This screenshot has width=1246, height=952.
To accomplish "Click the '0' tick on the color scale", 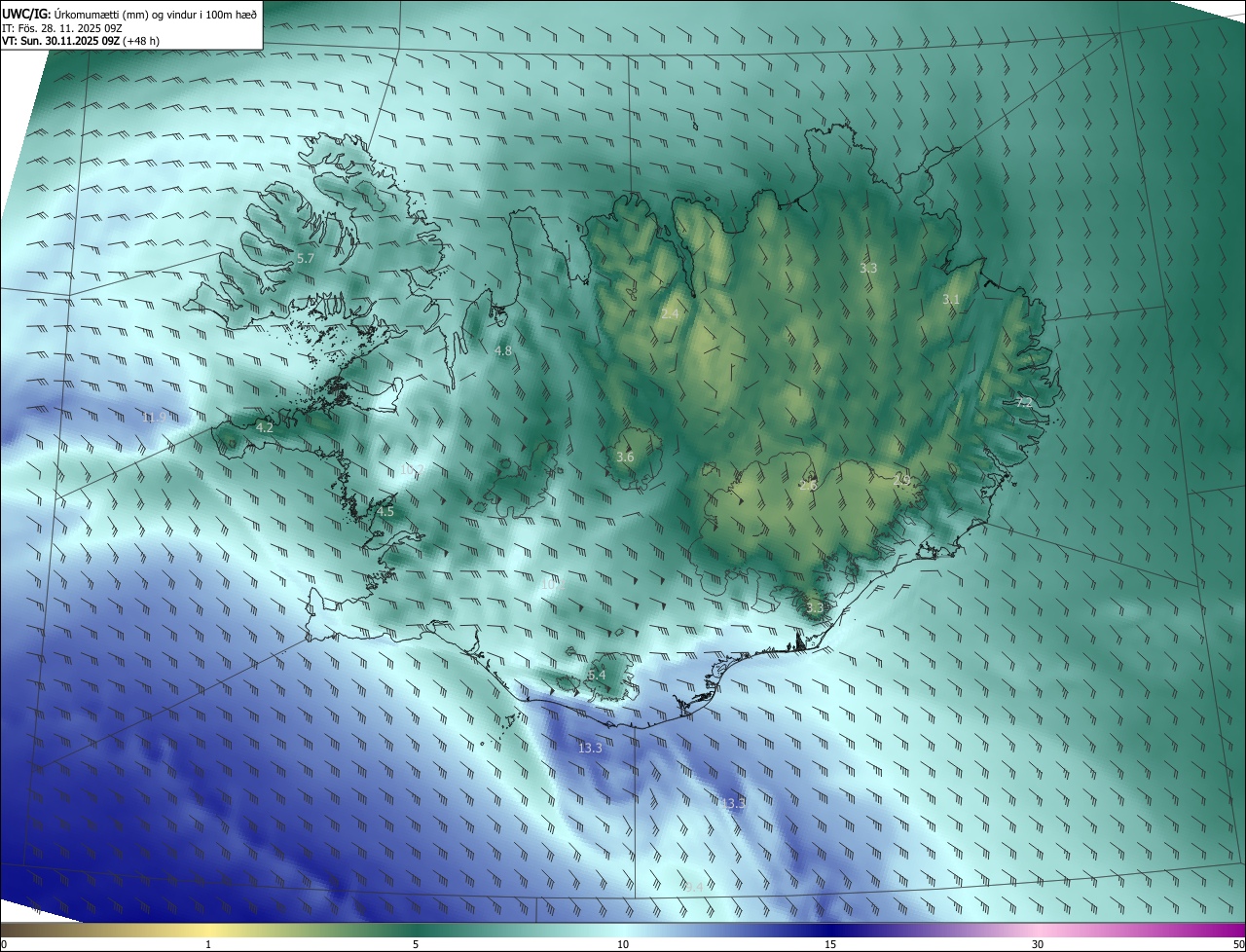I will click(4, 945).
